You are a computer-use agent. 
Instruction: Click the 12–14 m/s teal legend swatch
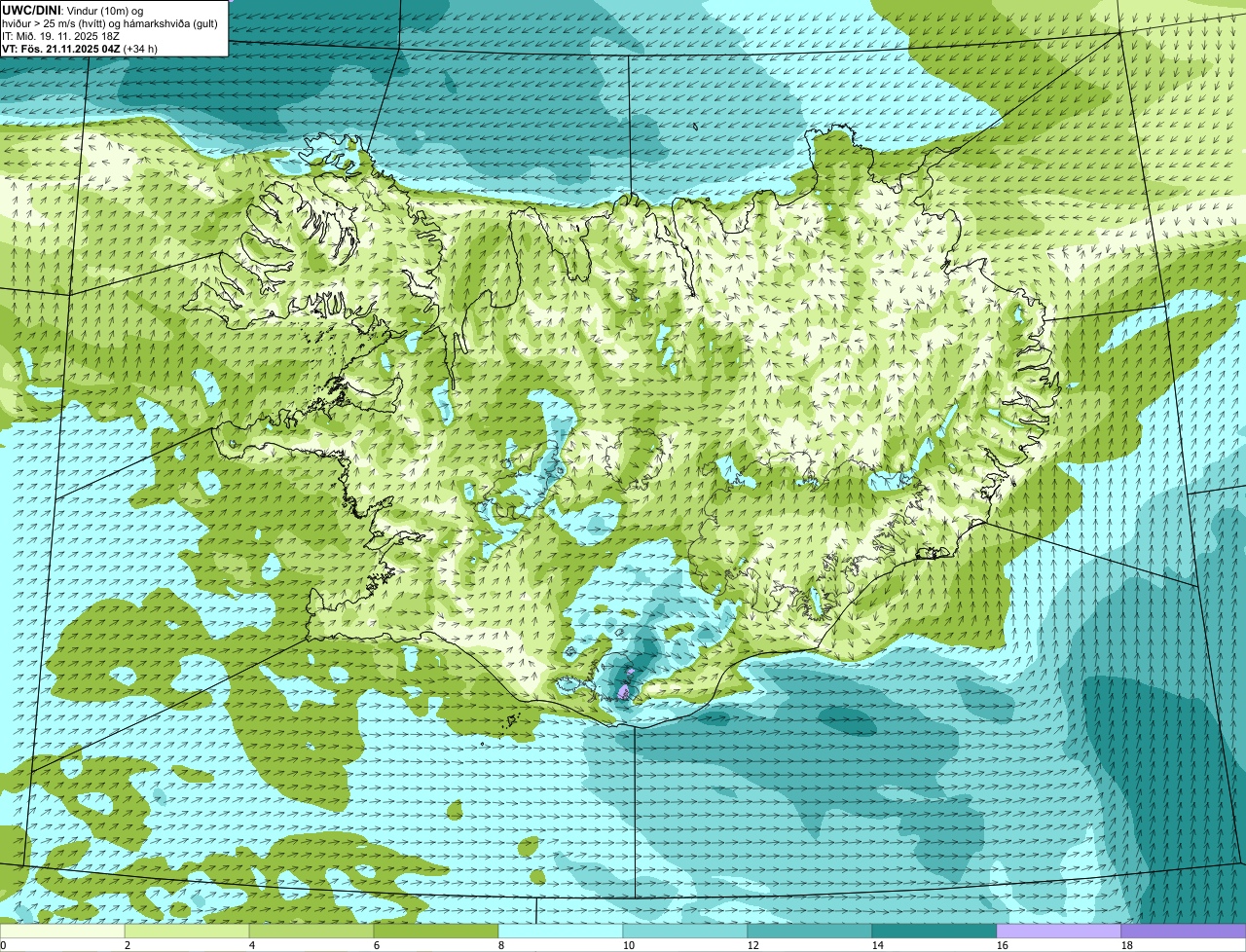[810, 932]
